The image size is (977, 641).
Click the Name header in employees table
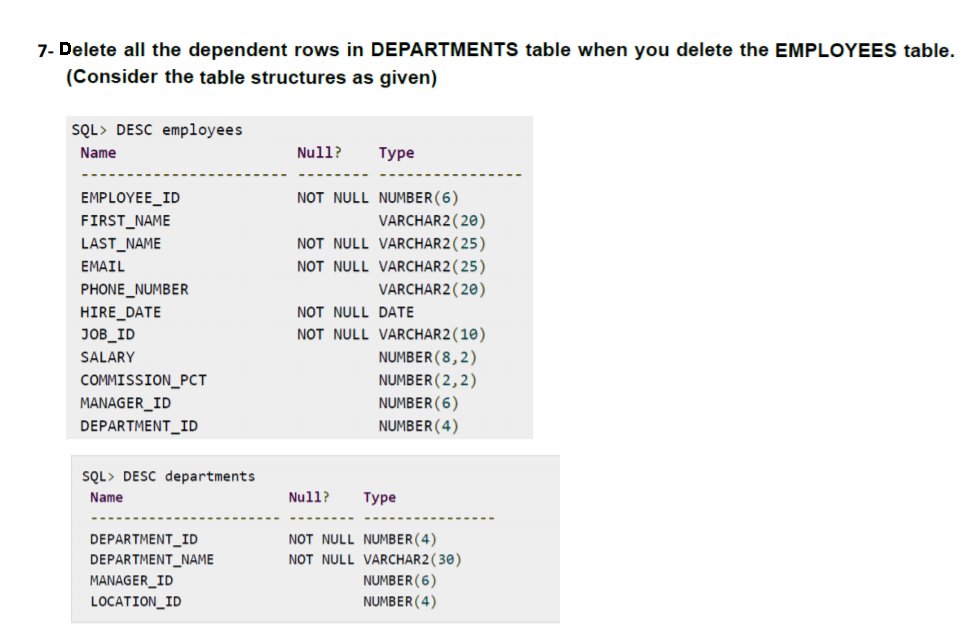point(98,153)
